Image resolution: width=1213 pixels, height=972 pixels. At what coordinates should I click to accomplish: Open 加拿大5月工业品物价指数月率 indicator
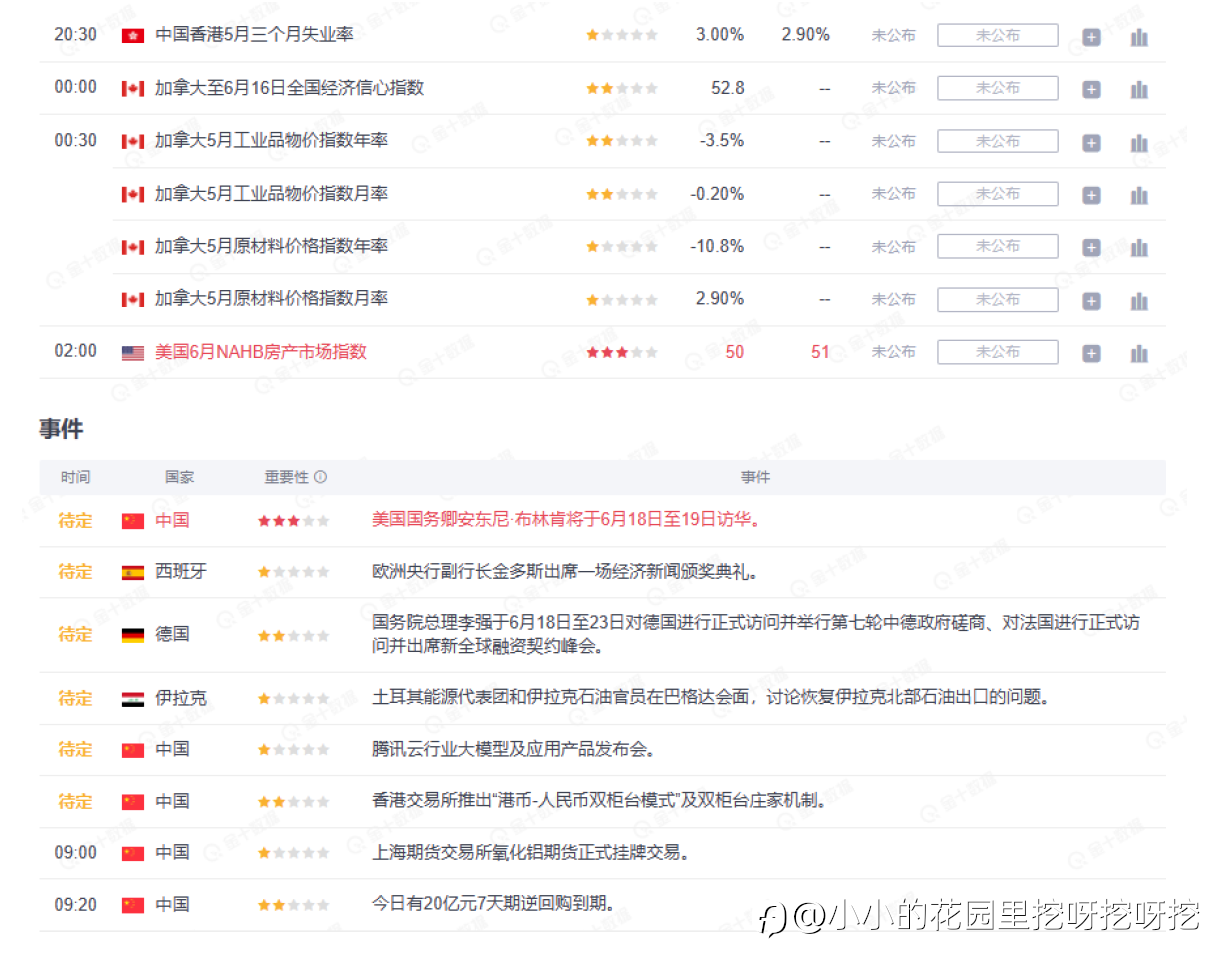[x=271, y=193]
